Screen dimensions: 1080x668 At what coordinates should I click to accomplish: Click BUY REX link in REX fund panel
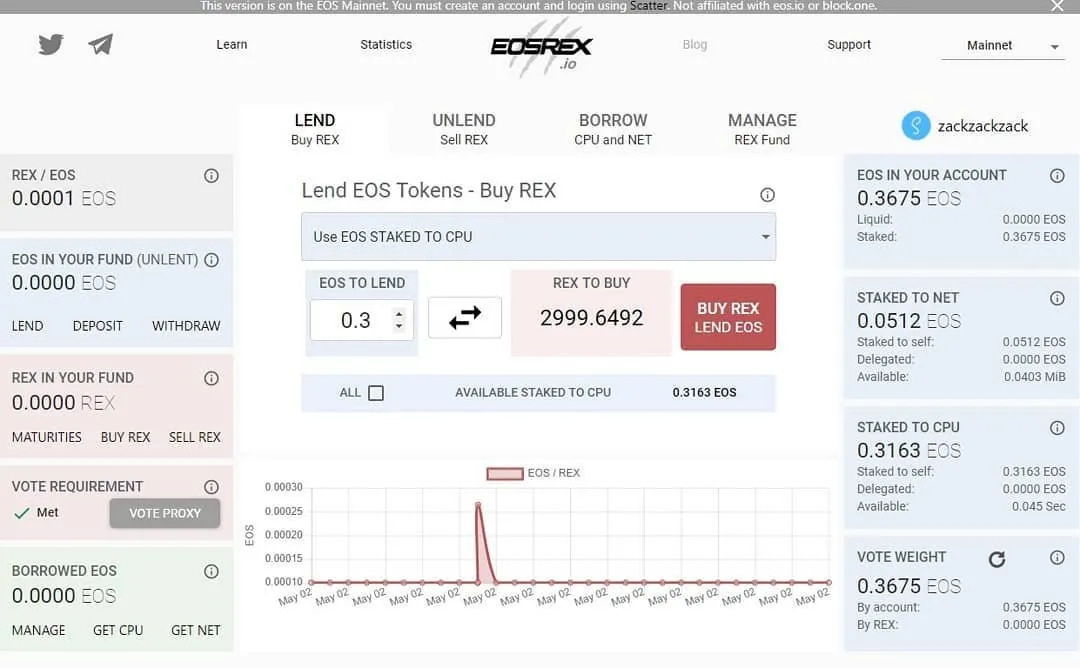tap(125, 437)
